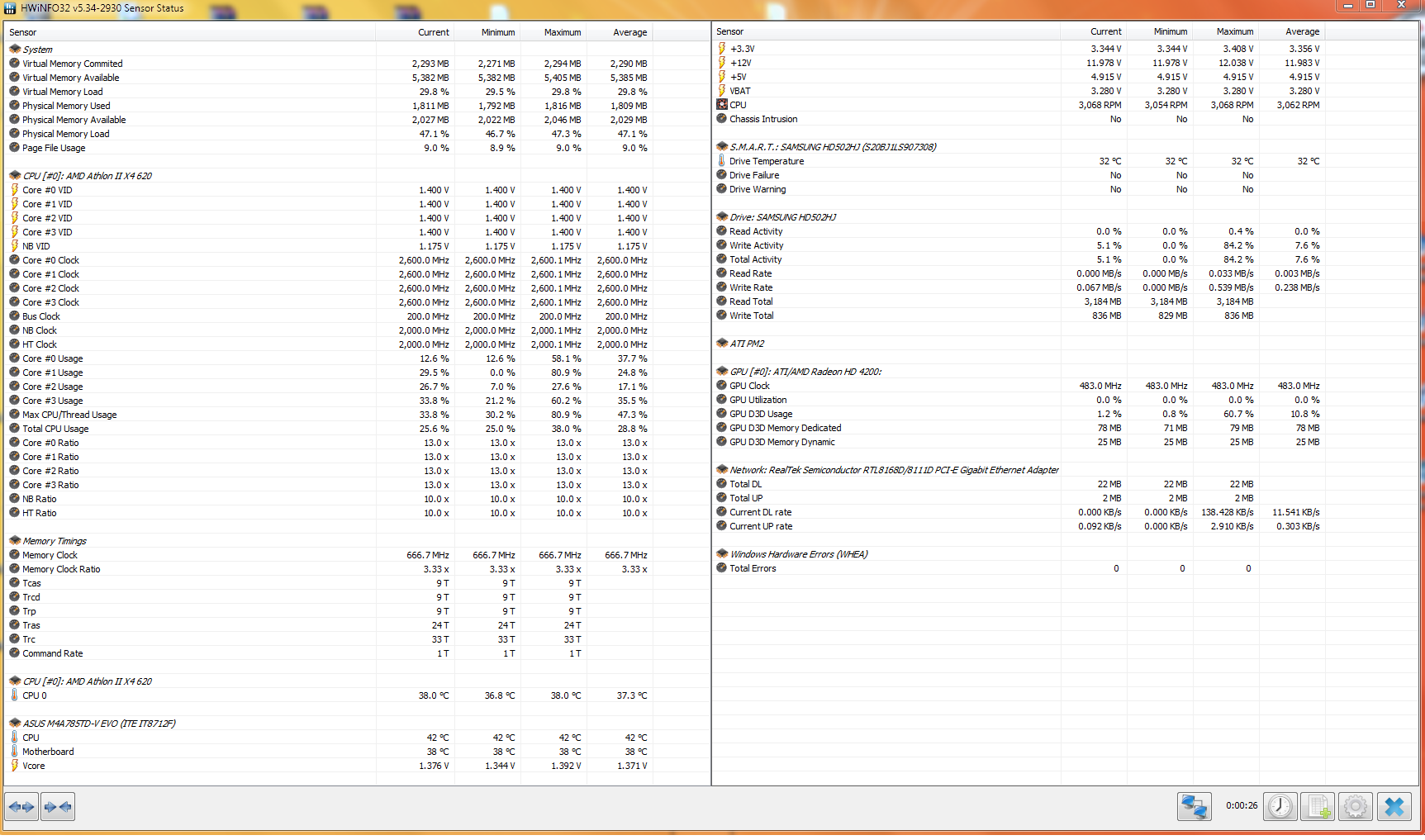Click the Current header above System values
This screenshot has width=1425, height=840.
click(x=415, y=32)
